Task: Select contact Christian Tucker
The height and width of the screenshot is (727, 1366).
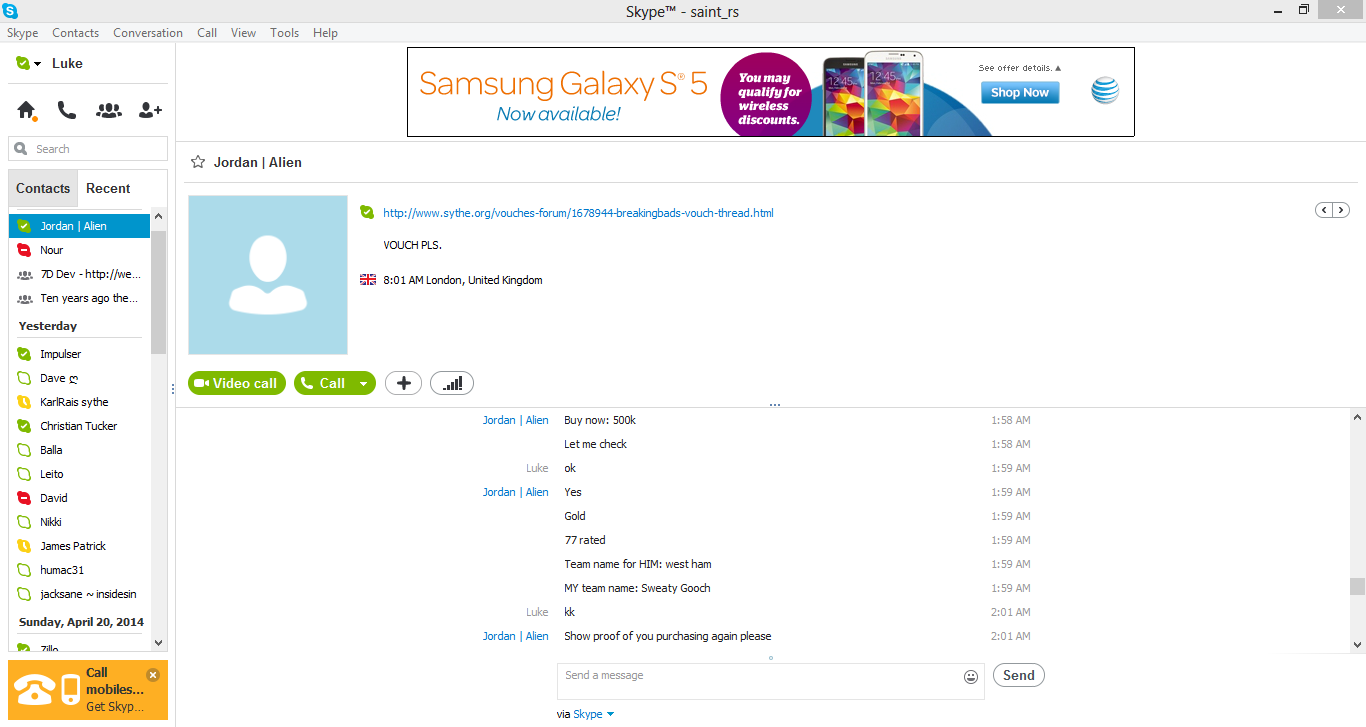Action: click(79, 426)
